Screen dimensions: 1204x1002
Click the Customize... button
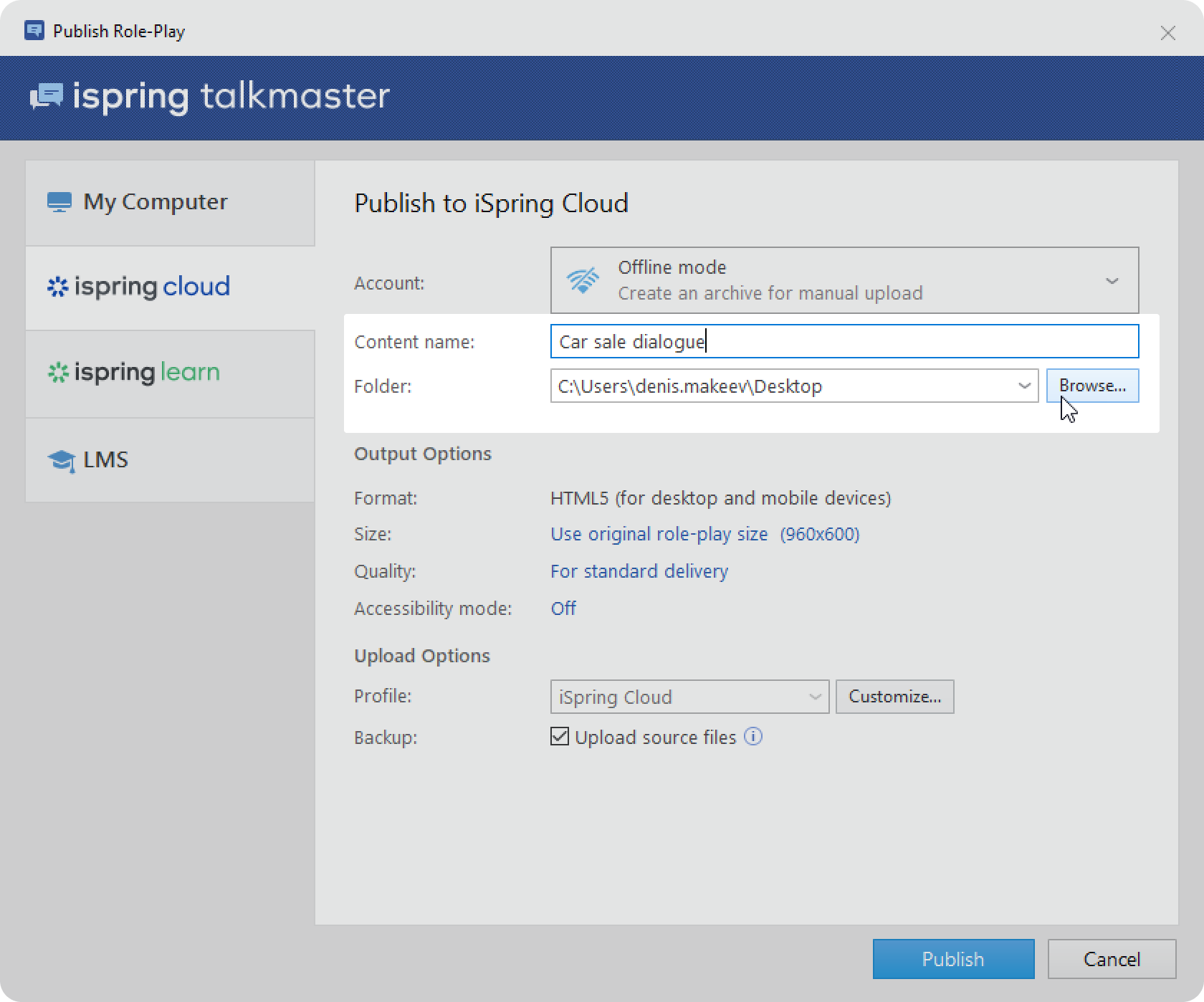pos(894,697)
